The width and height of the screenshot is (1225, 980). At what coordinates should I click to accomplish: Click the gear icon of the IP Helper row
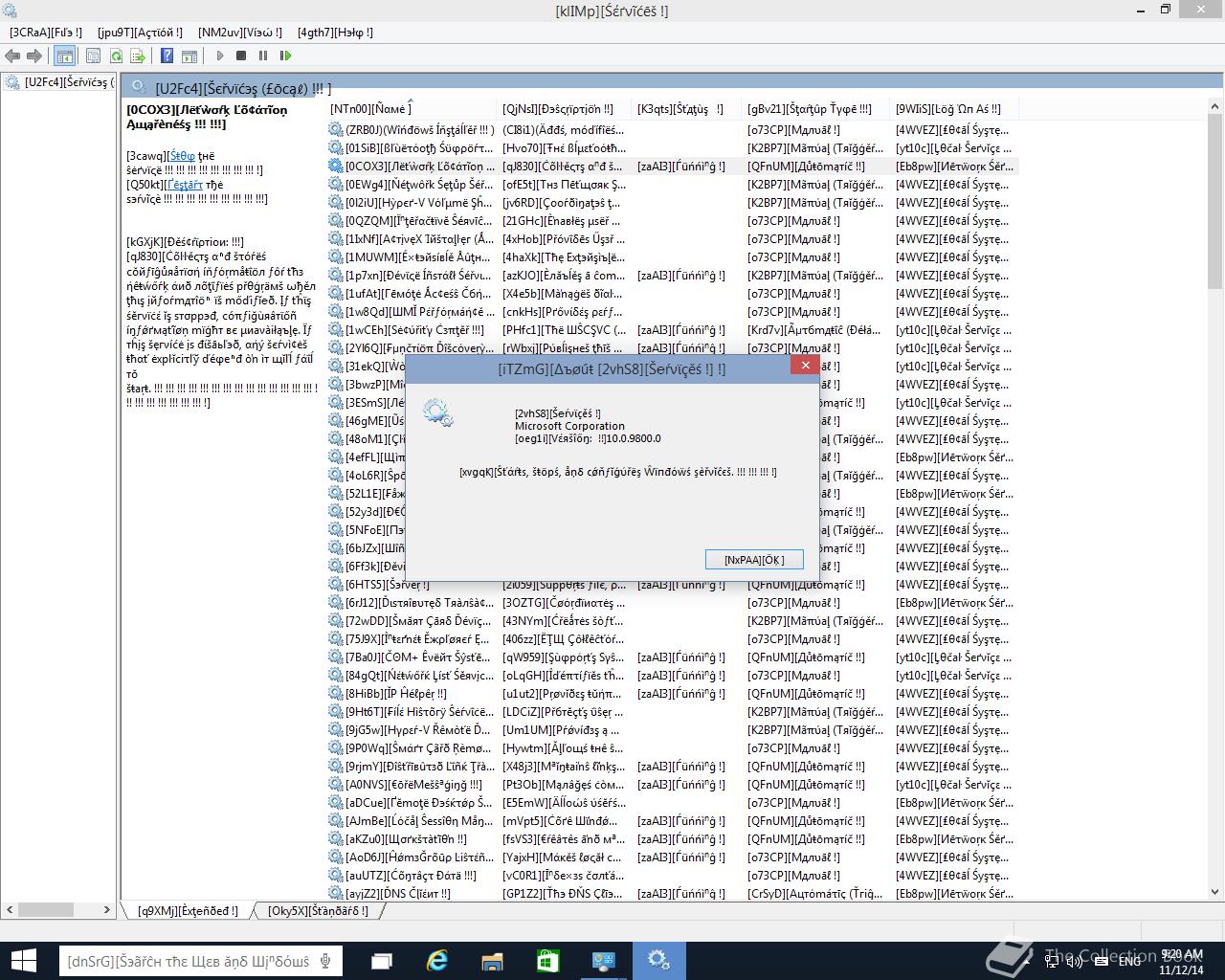(335, 693)
